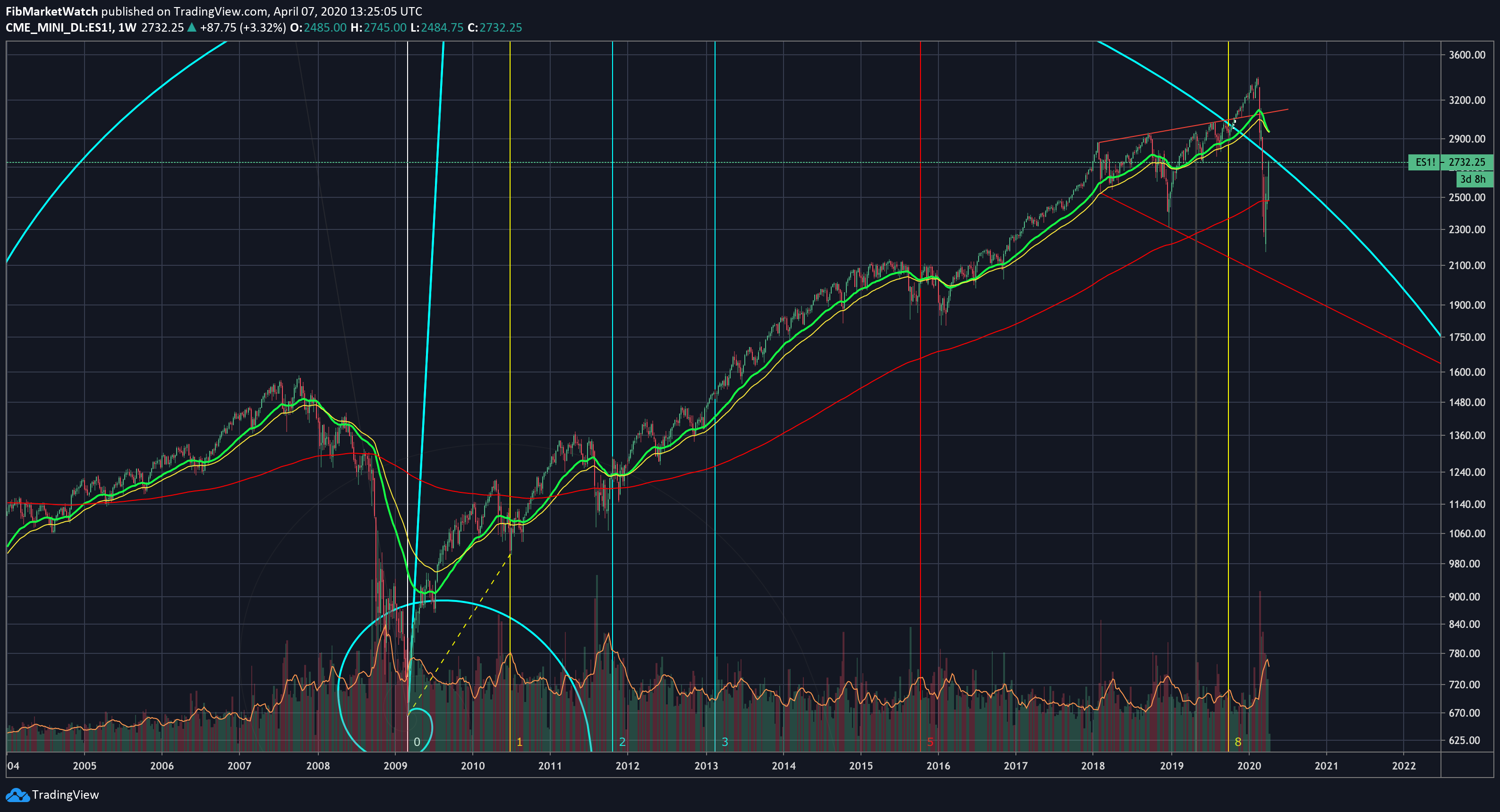This screenshot has height=812, width=1500.
Task: Click the 2010 year label on time axis
Action: [473, 765]
